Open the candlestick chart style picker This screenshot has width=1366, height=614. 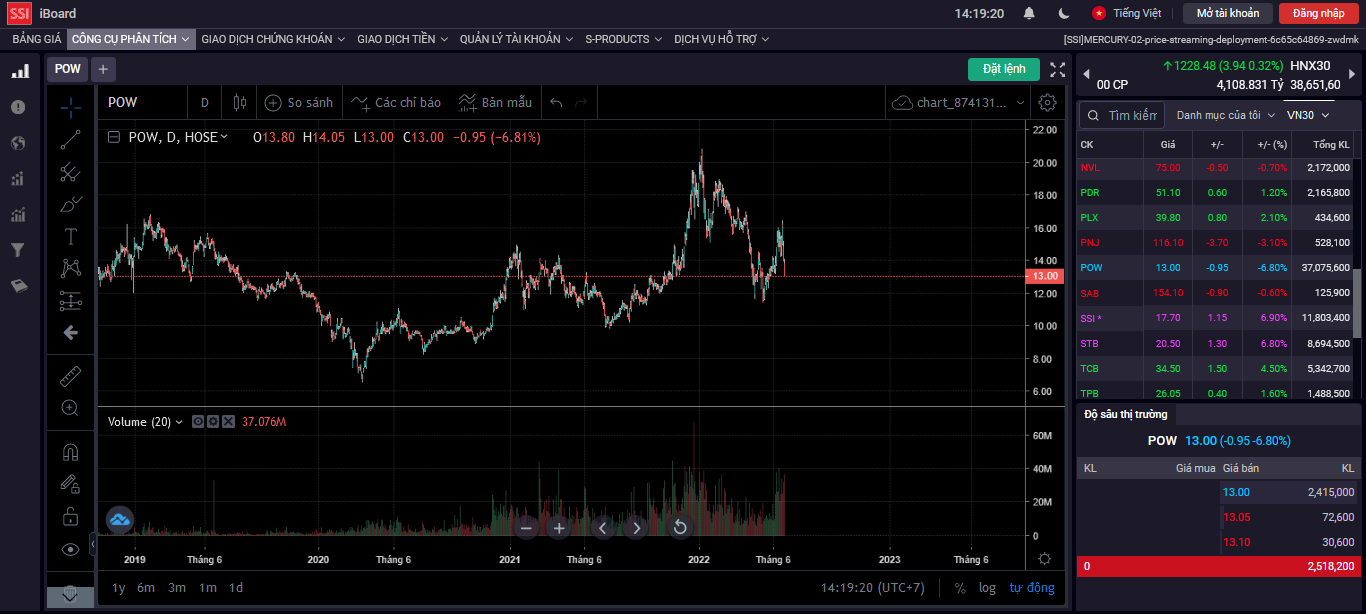tap(239, 102)
